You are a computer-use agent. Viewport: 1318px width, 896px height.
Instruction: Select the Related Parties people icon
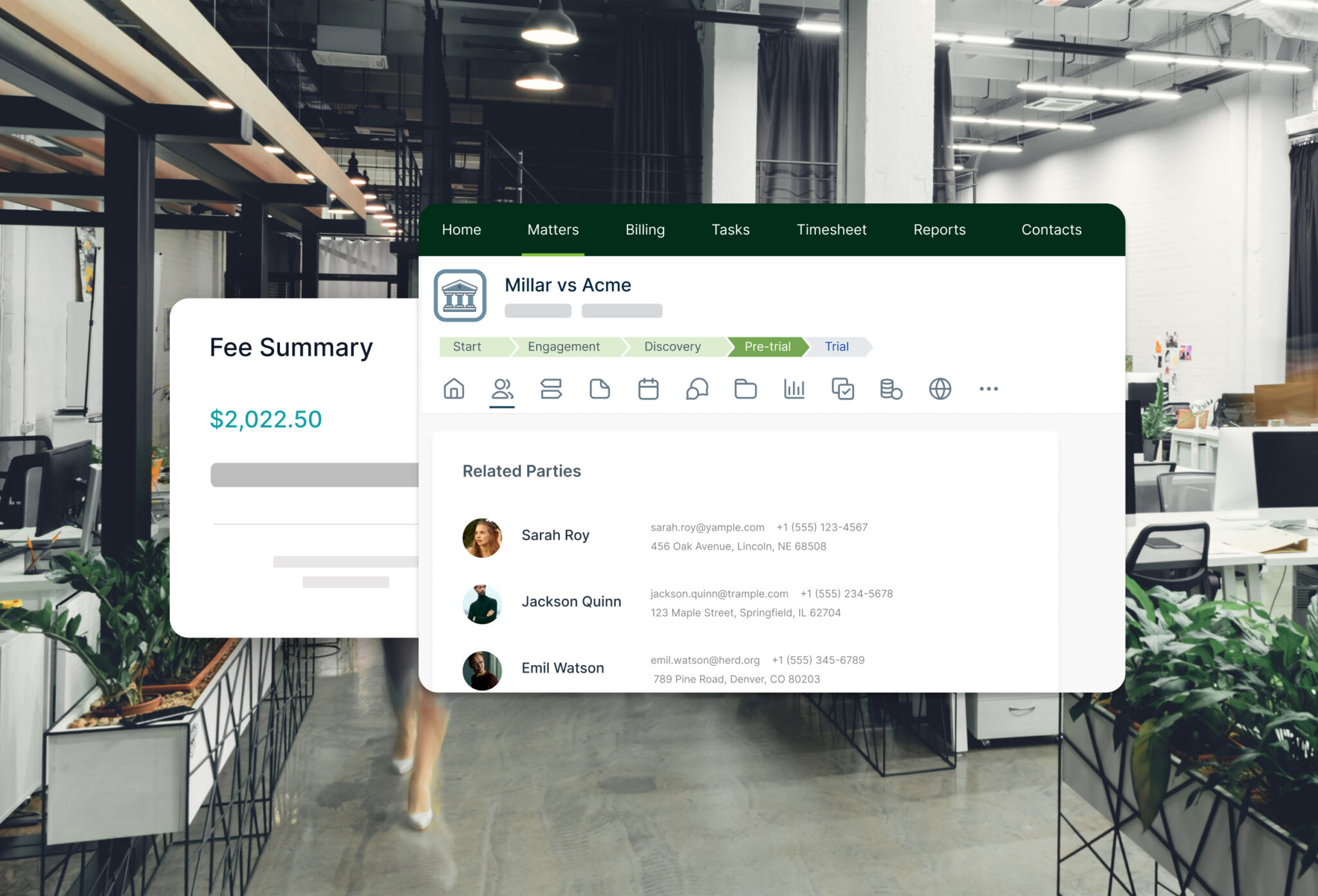coord(503,389)
